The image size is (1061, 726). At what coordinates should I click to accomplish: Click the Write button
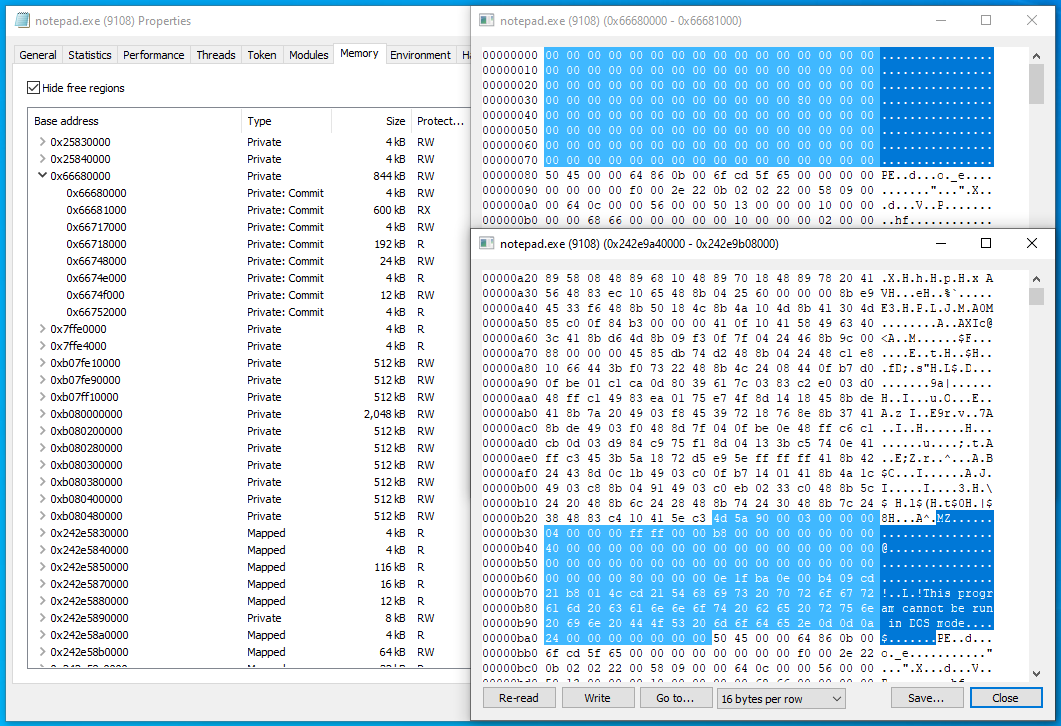click(x=597, y=698)
